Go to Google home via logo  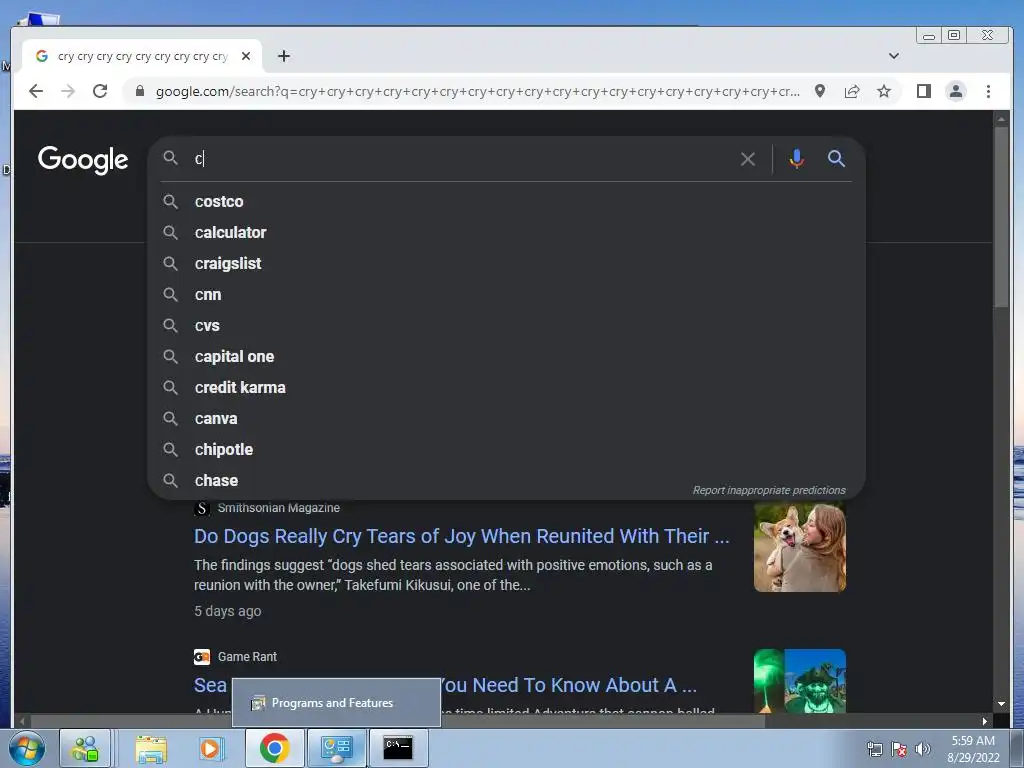(x=83, y=159)
